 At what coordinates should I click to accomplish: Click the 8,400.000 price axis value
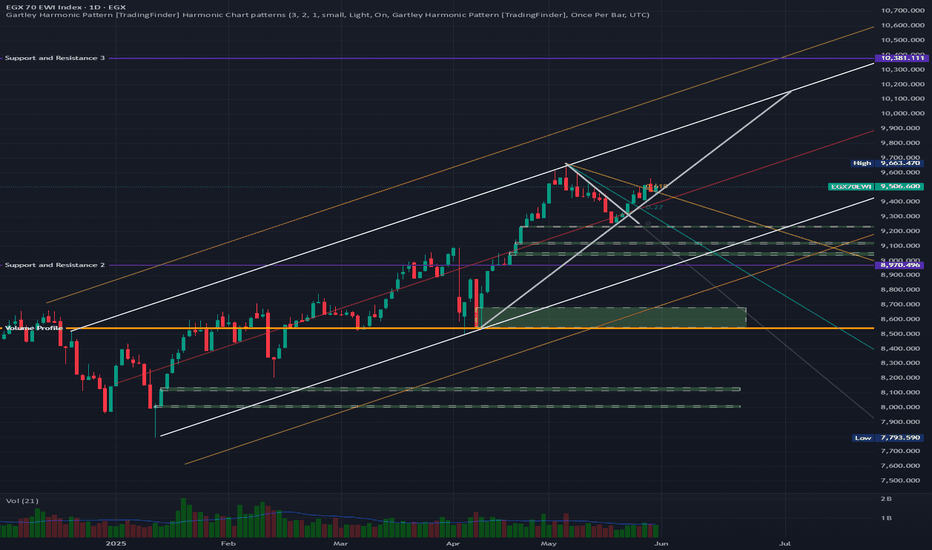click(x=902, y=348)
